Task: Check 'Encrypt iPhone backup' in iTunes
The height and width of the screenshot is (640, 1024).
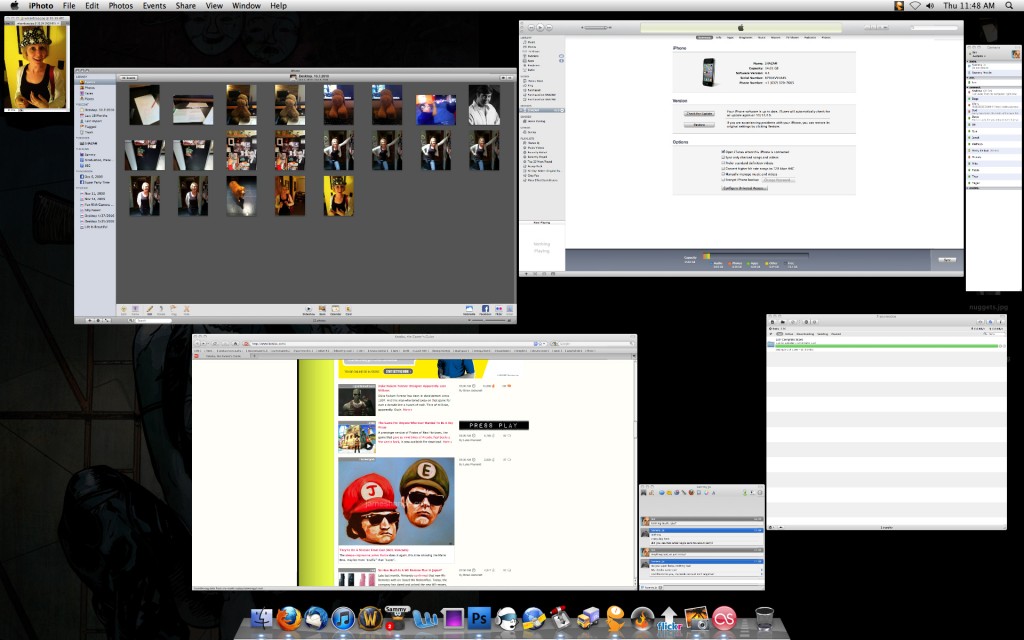Action: pos(724,180)
